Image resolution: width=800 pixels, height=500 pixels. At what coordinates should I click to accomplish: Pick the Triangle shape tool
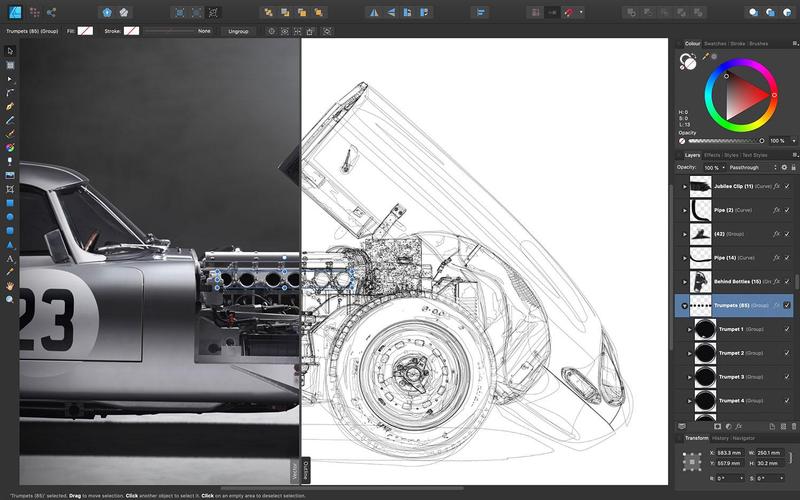10,245
